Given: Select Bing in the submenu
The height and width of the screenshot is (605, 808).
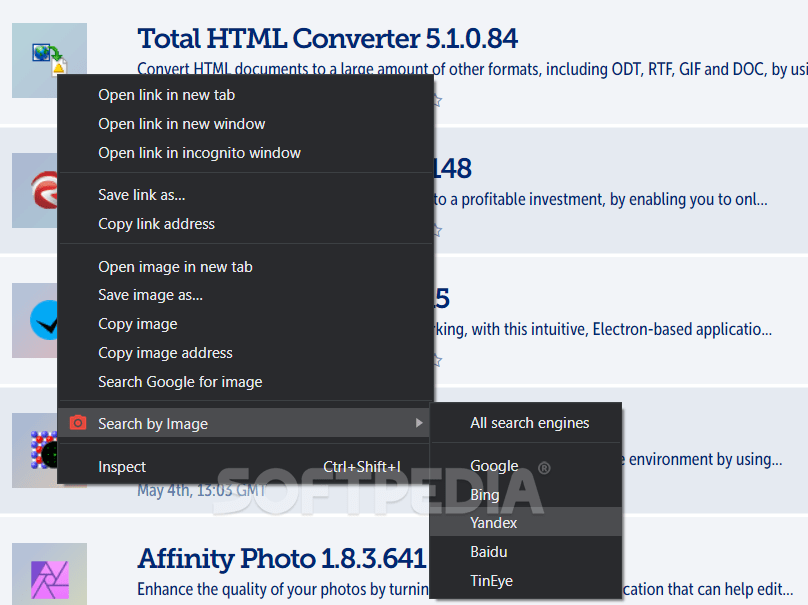Looking at the screenshot, I should 526,494.
